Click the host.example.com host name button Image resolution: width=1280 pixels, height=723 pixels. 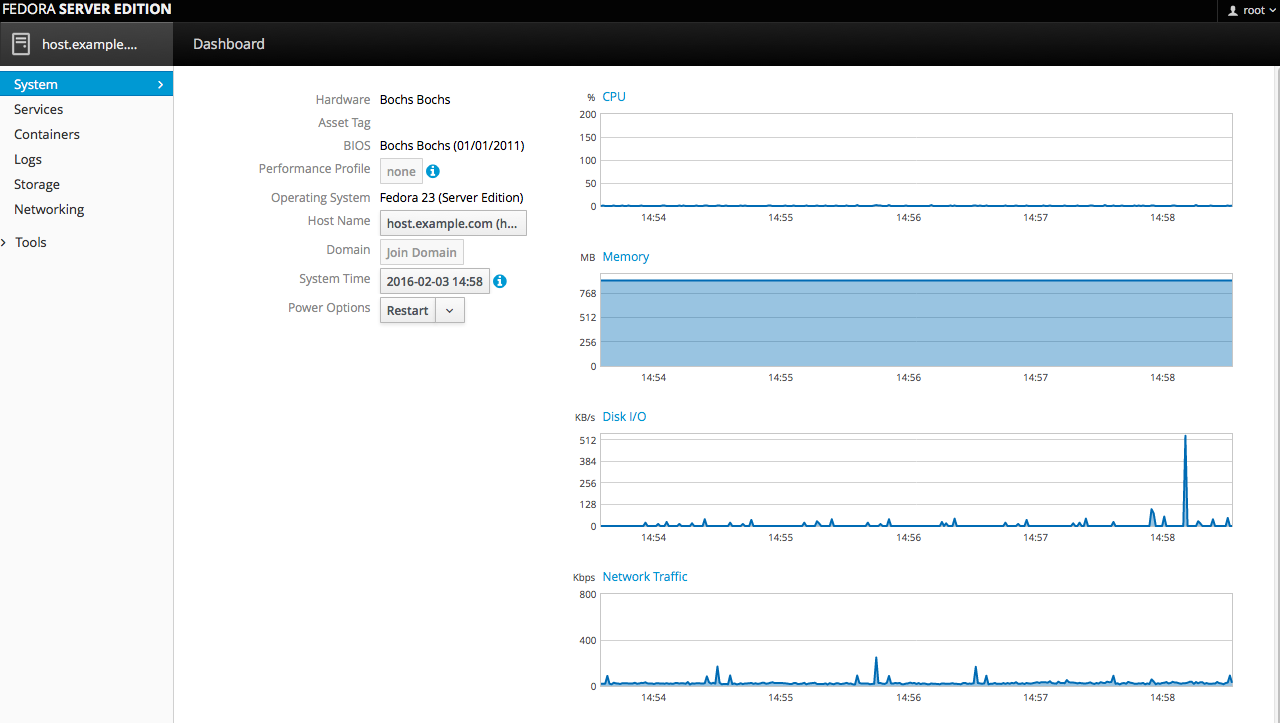pyautogui.click(x=453, y=223)
